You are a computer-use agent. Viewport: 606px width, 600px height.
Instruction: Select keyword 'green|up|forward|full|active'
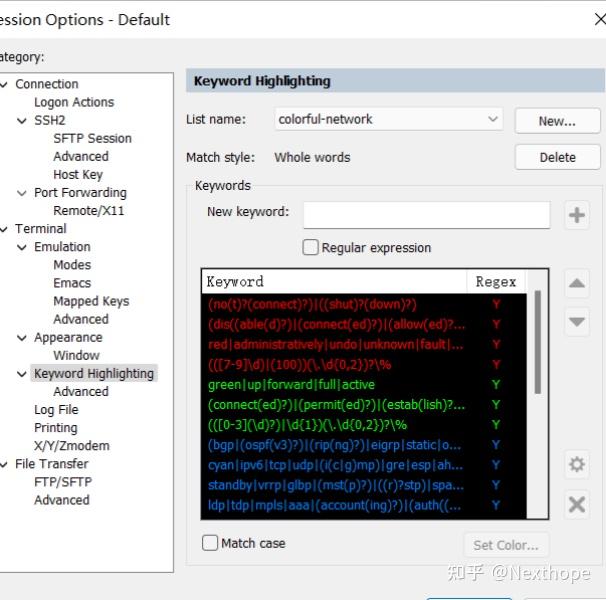click(x=364, y=385)
